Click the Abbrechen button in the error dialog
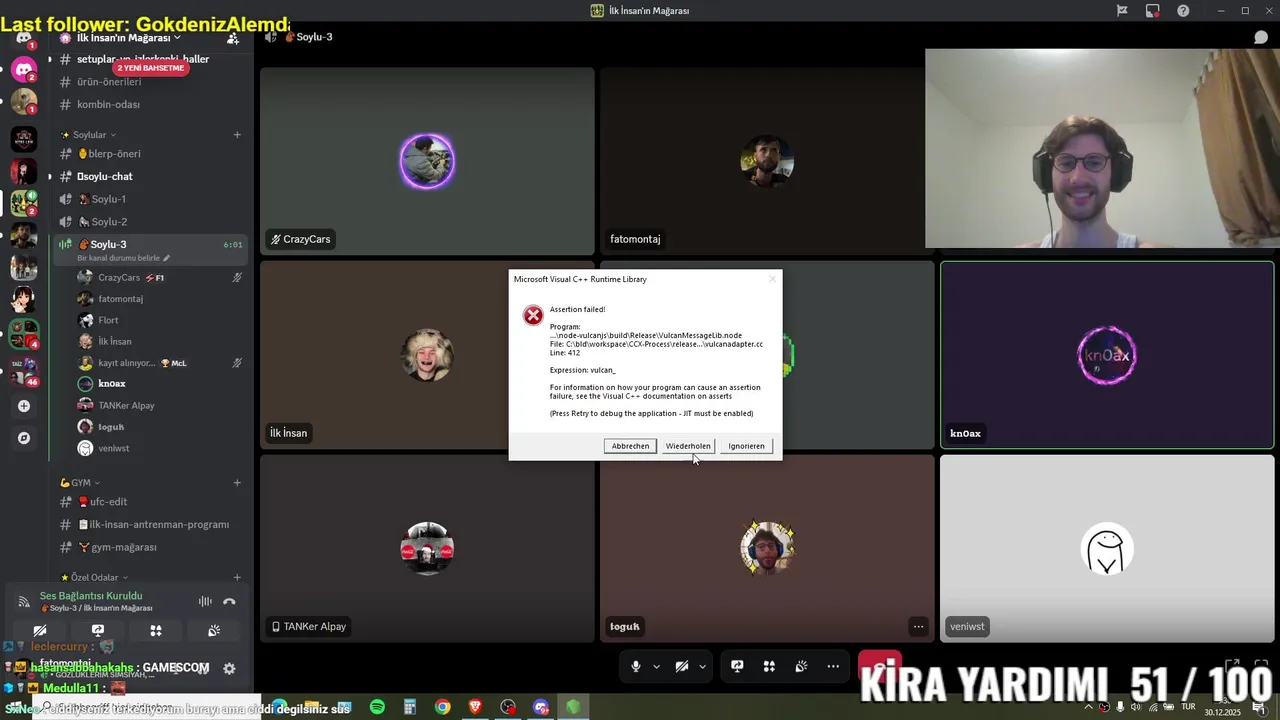Screen dimensions: 1280x720 point(630,446)
